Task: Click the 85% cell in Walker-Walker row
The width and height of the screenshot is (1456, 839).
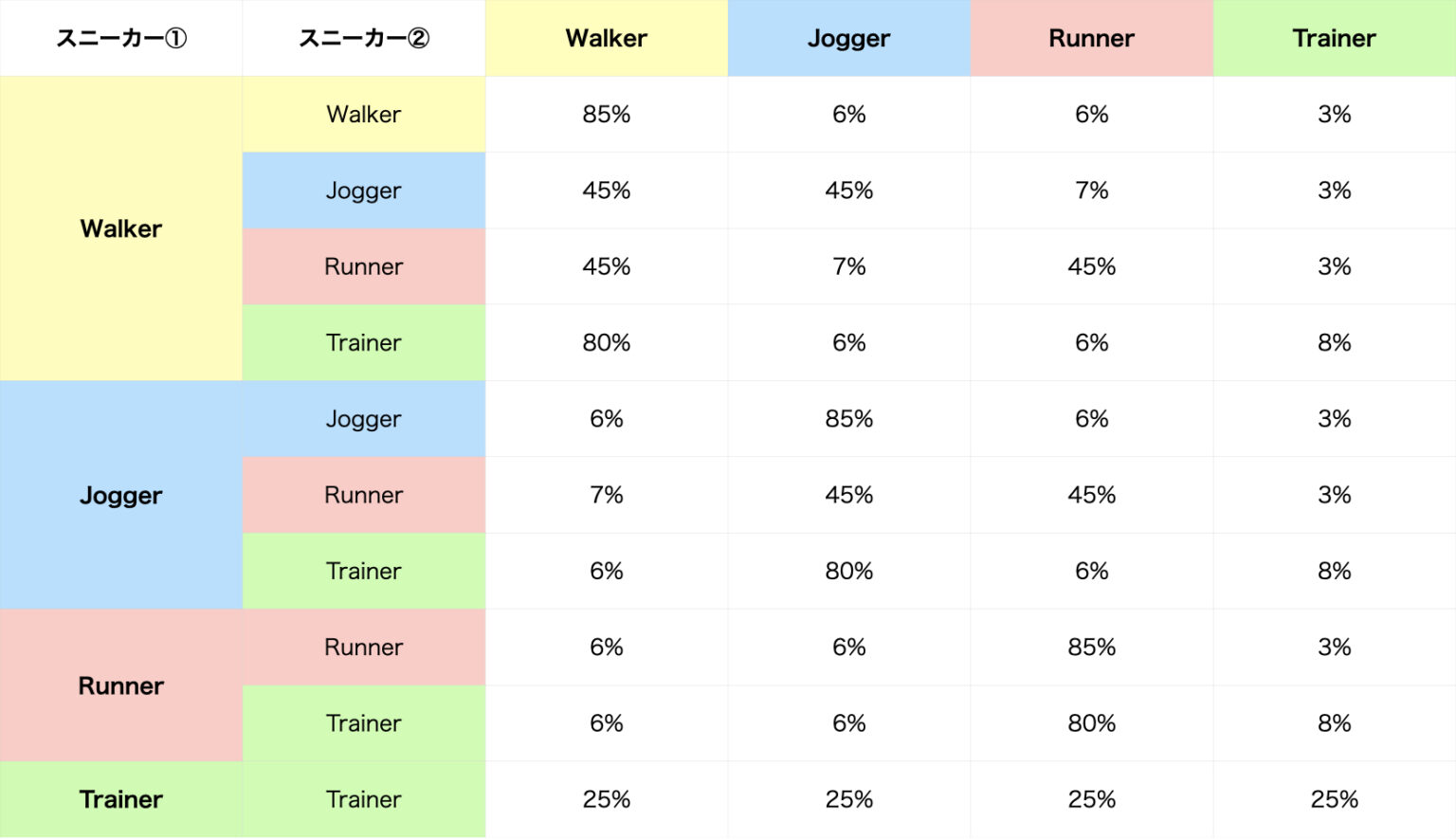Action: (606, 114)
